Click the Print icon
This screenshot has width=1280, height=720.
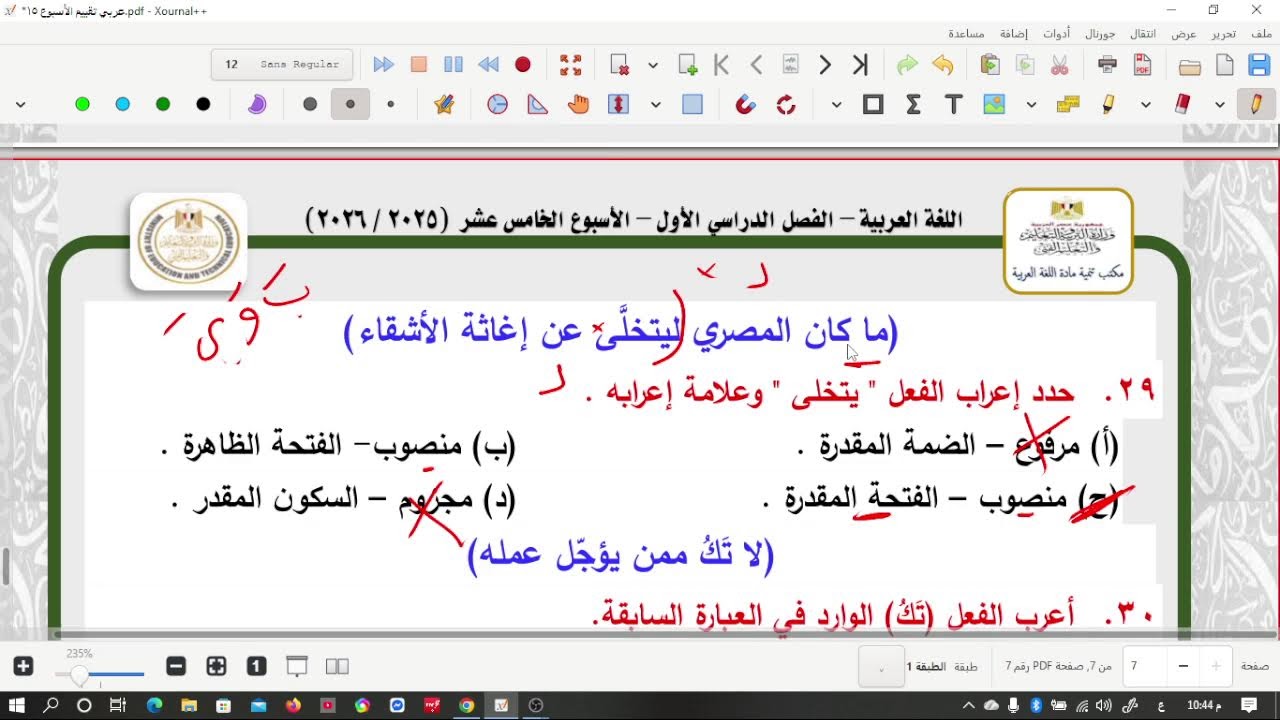(1107, 65)
